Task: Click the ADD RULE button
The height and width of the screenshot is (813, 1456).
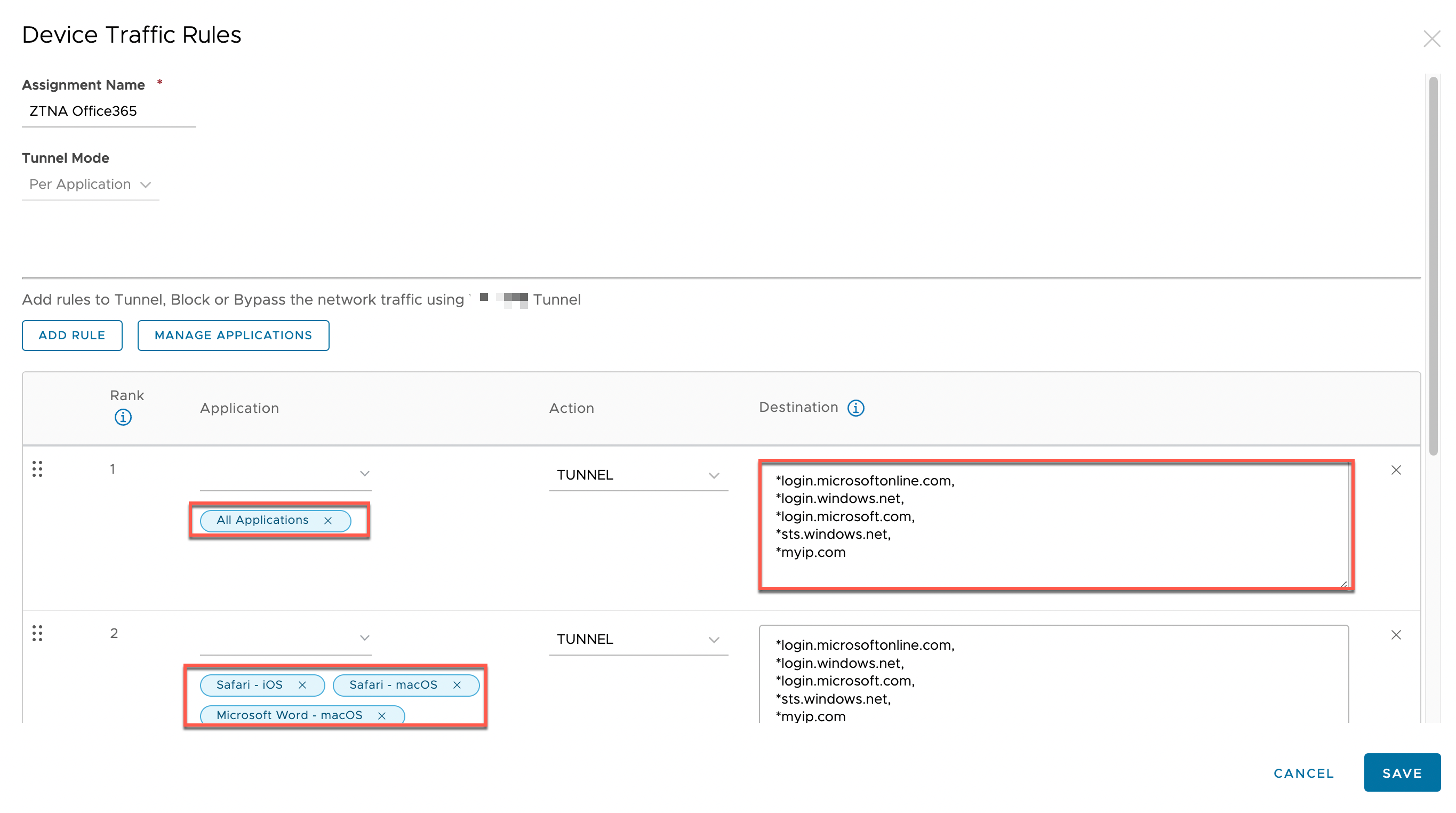Action: tap(72, 335)
